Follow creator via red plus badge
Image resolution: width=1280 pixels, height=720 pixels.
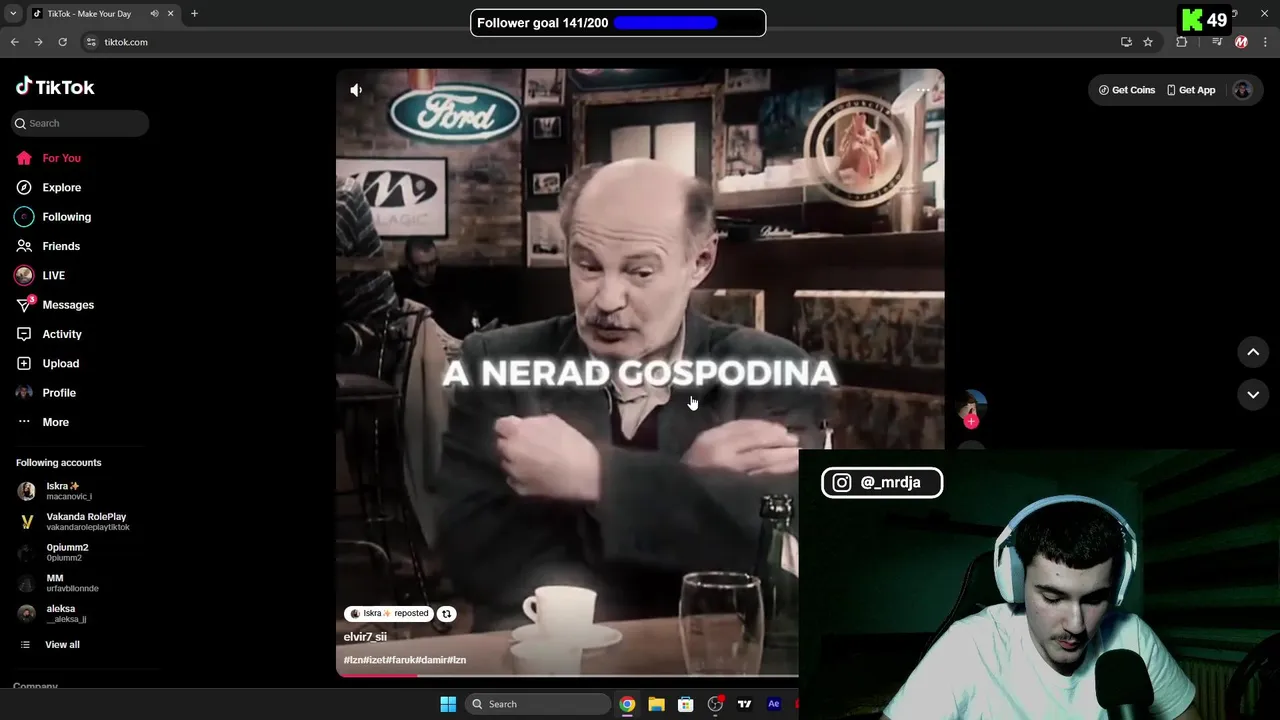pos(971,422)
